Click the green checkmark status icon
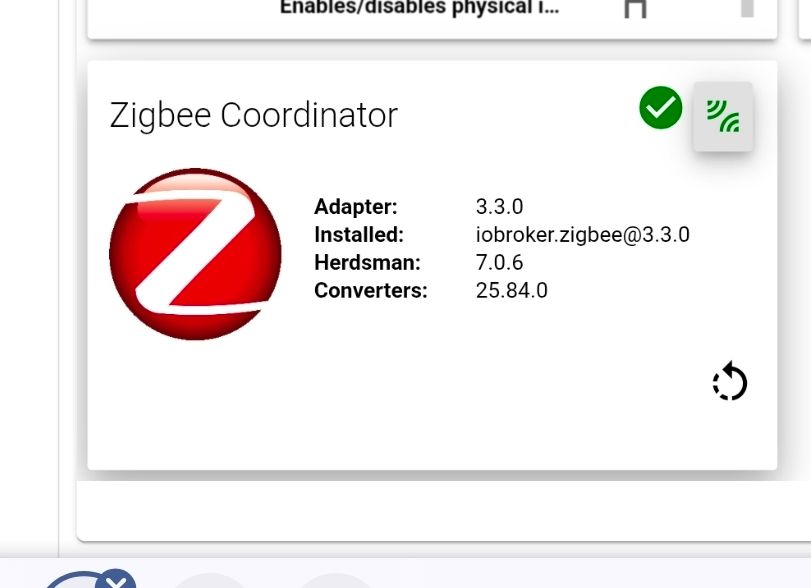The height and width of the screenshot is (588, 811). click(660, 108)
